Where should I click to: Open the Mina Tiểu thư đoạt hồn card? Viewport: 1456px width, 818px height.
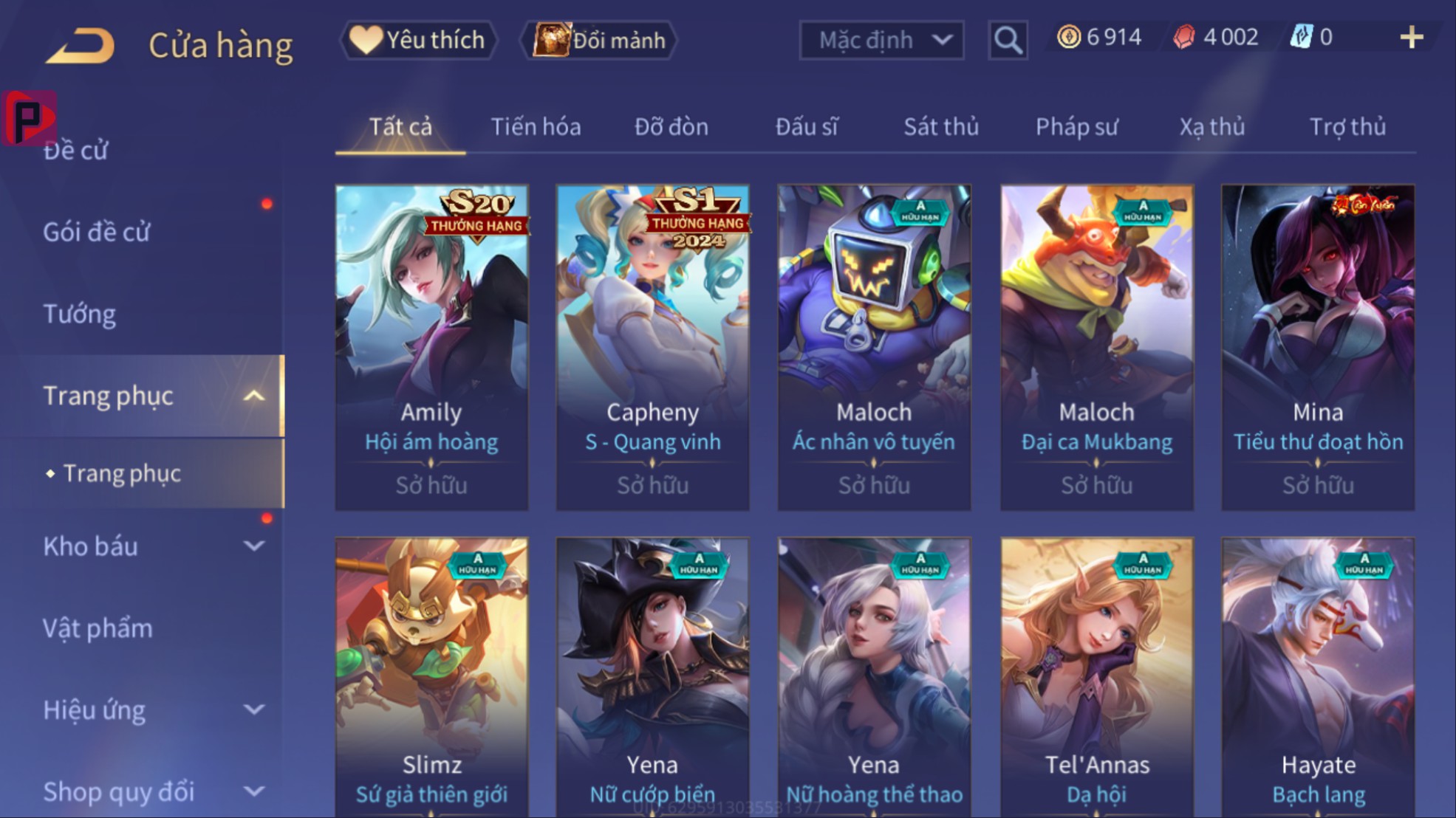click(1318, 347)
